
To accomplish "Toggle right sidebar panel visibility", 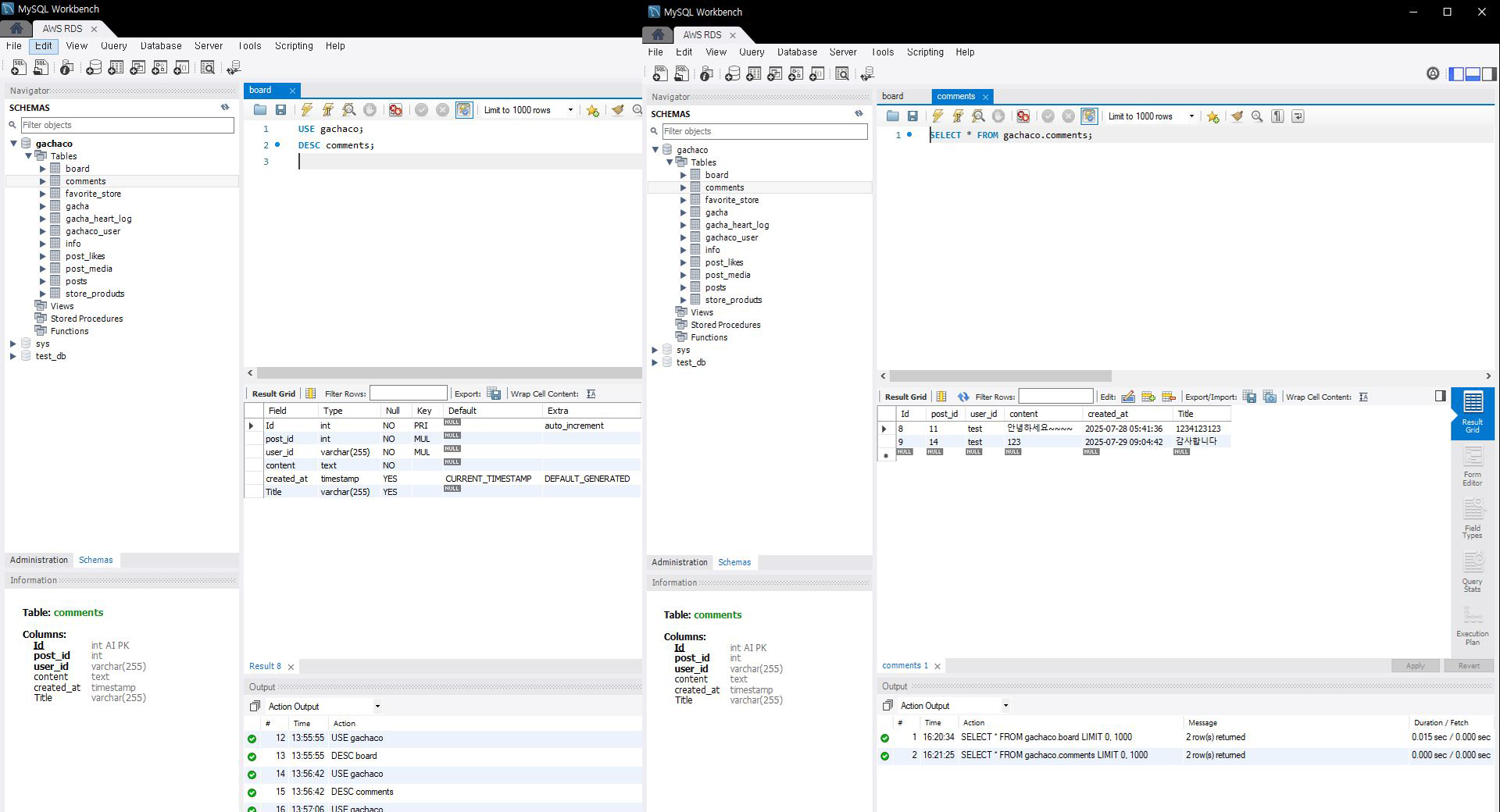I will point(1489,74).
